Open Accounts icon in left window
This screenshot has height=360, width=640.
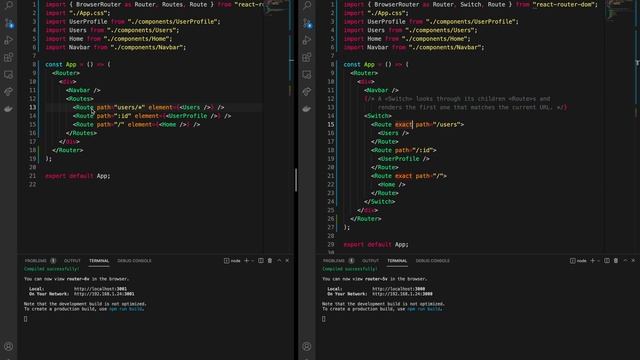pos(9,347)
